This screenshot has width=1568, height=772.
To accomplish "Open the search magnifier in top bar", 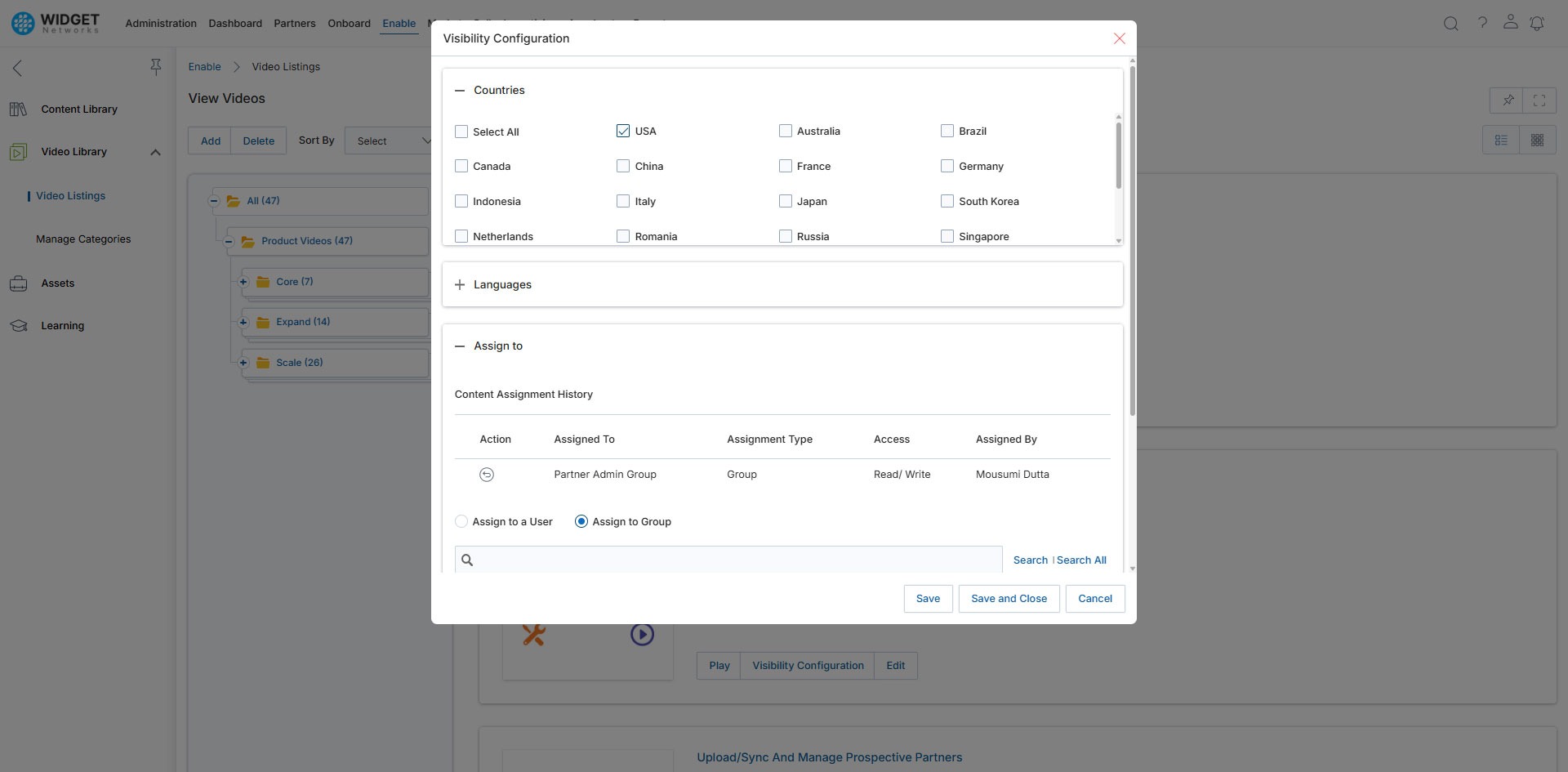I will tap(1451, 23).
